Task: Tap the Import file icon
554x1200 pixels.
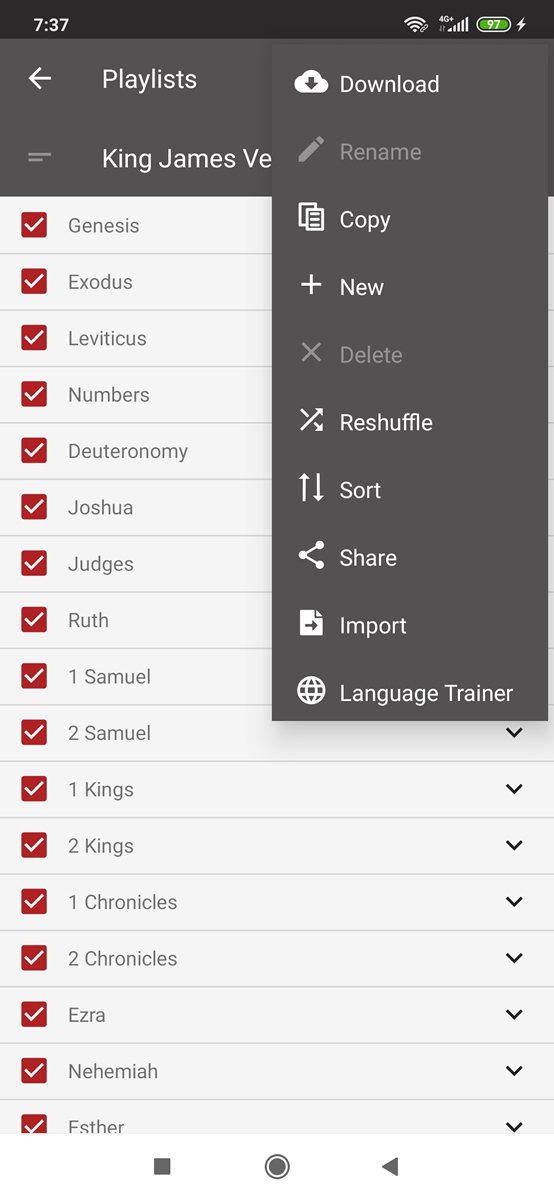Action: point(311,624)
